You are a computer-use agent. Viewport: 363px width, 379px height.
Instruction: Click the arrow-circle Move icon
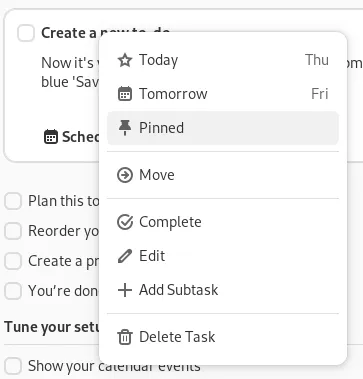125,175
